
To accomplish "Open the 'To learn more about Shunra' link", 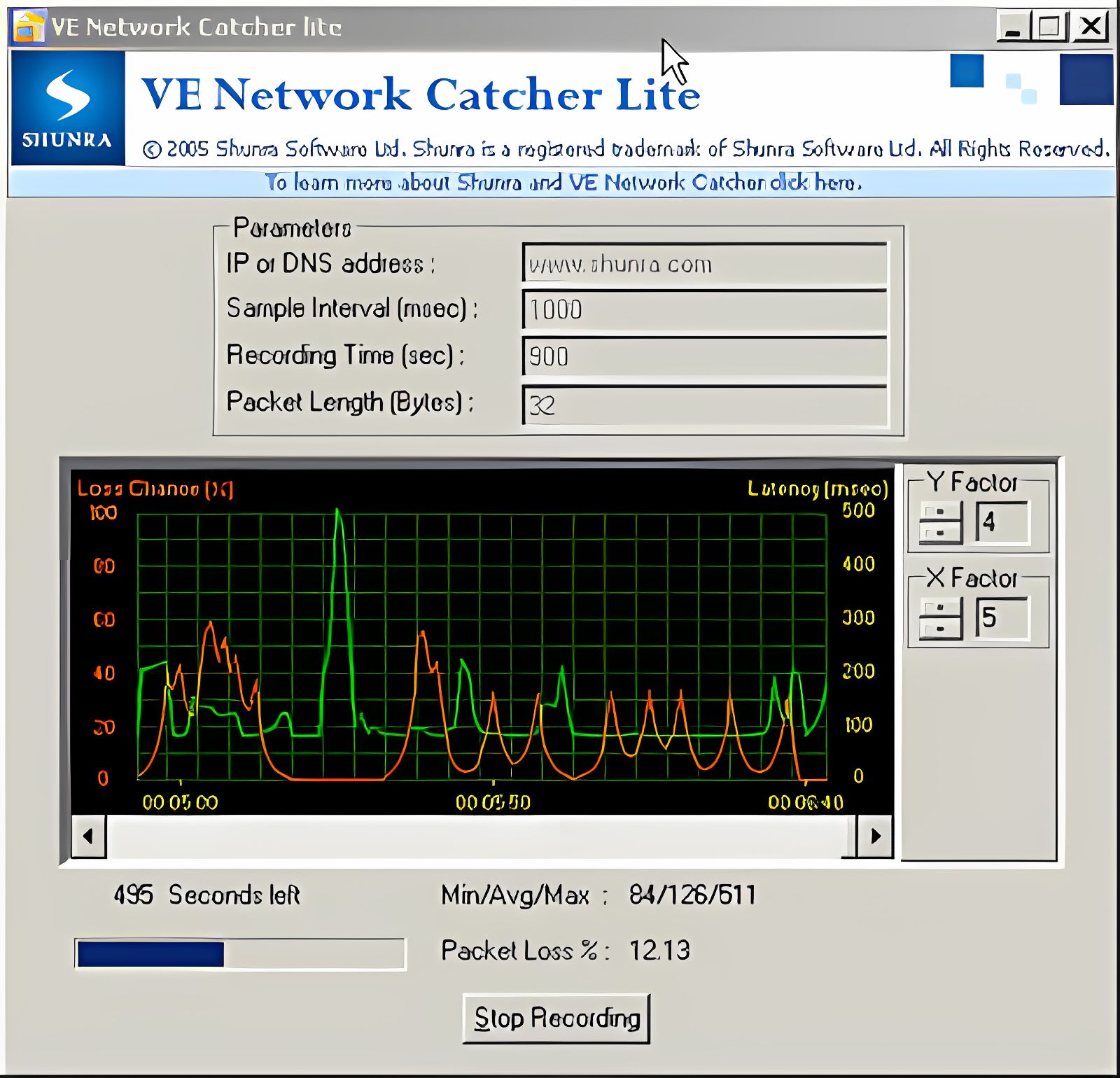I will point(563,183).
